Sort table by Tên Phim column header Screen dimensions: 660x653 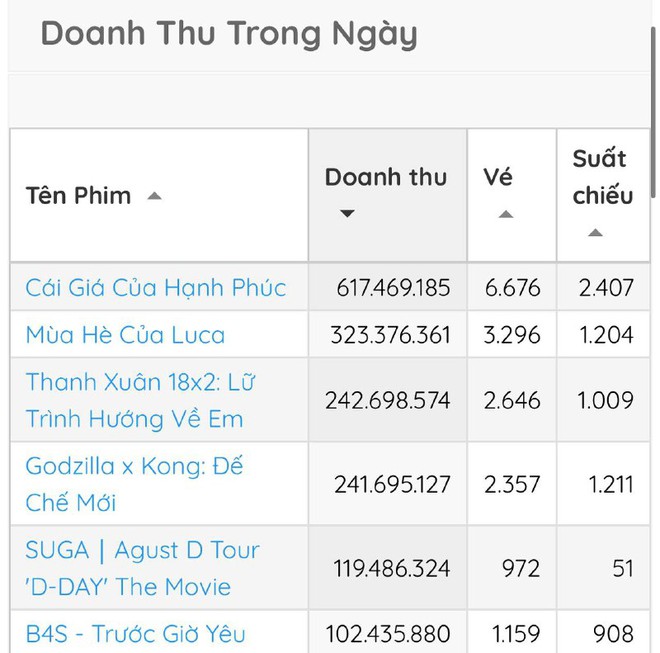[79, 196]
